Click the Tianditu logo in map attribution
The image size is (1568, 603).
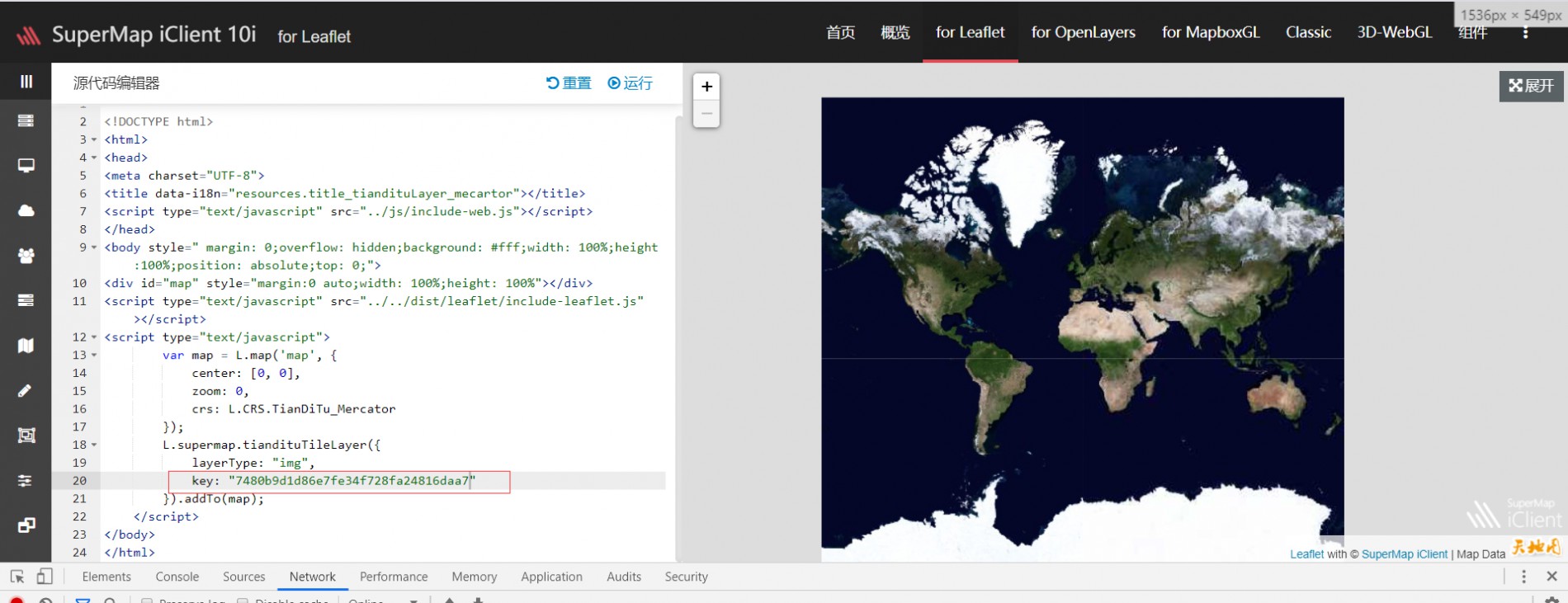1536,548
